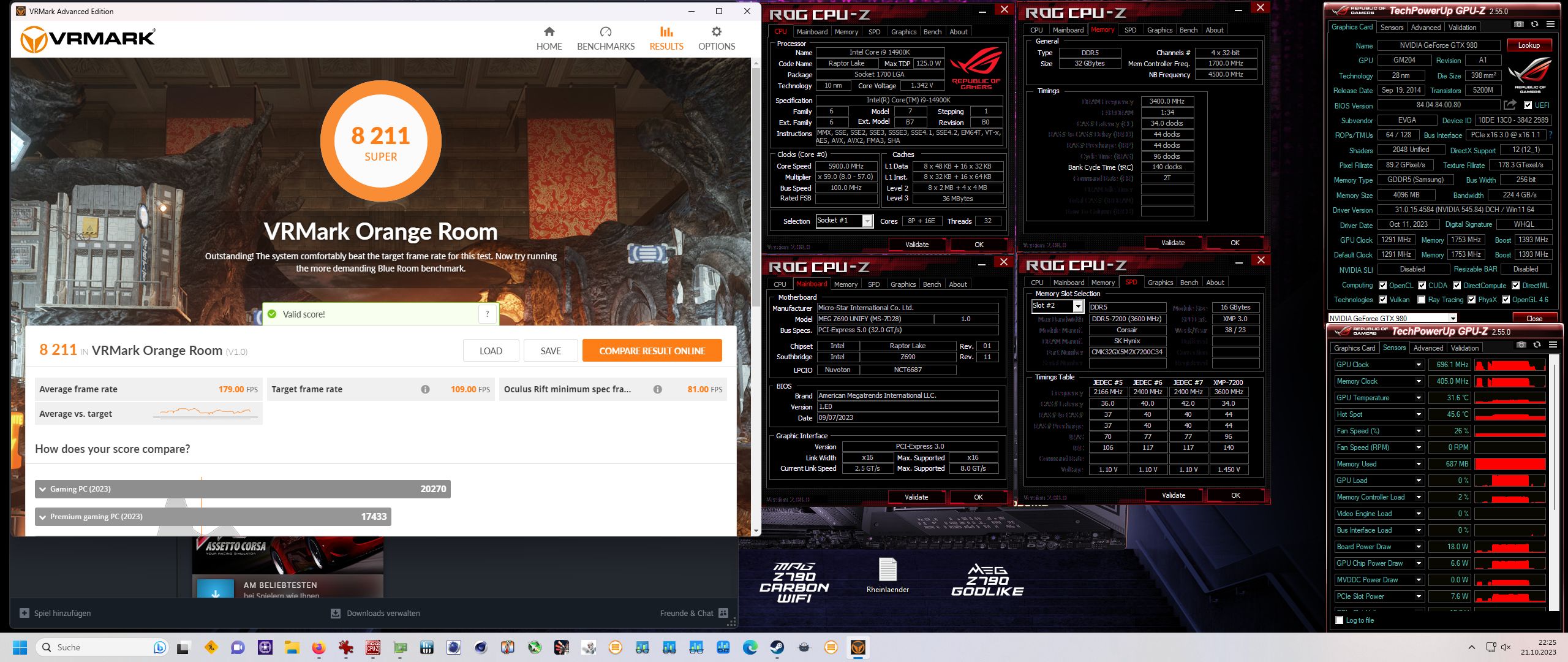This screenshot has height=662, width=1568.
Task: Open the GPU Temperature sensor dropdown arrow
Action: 1419,398
